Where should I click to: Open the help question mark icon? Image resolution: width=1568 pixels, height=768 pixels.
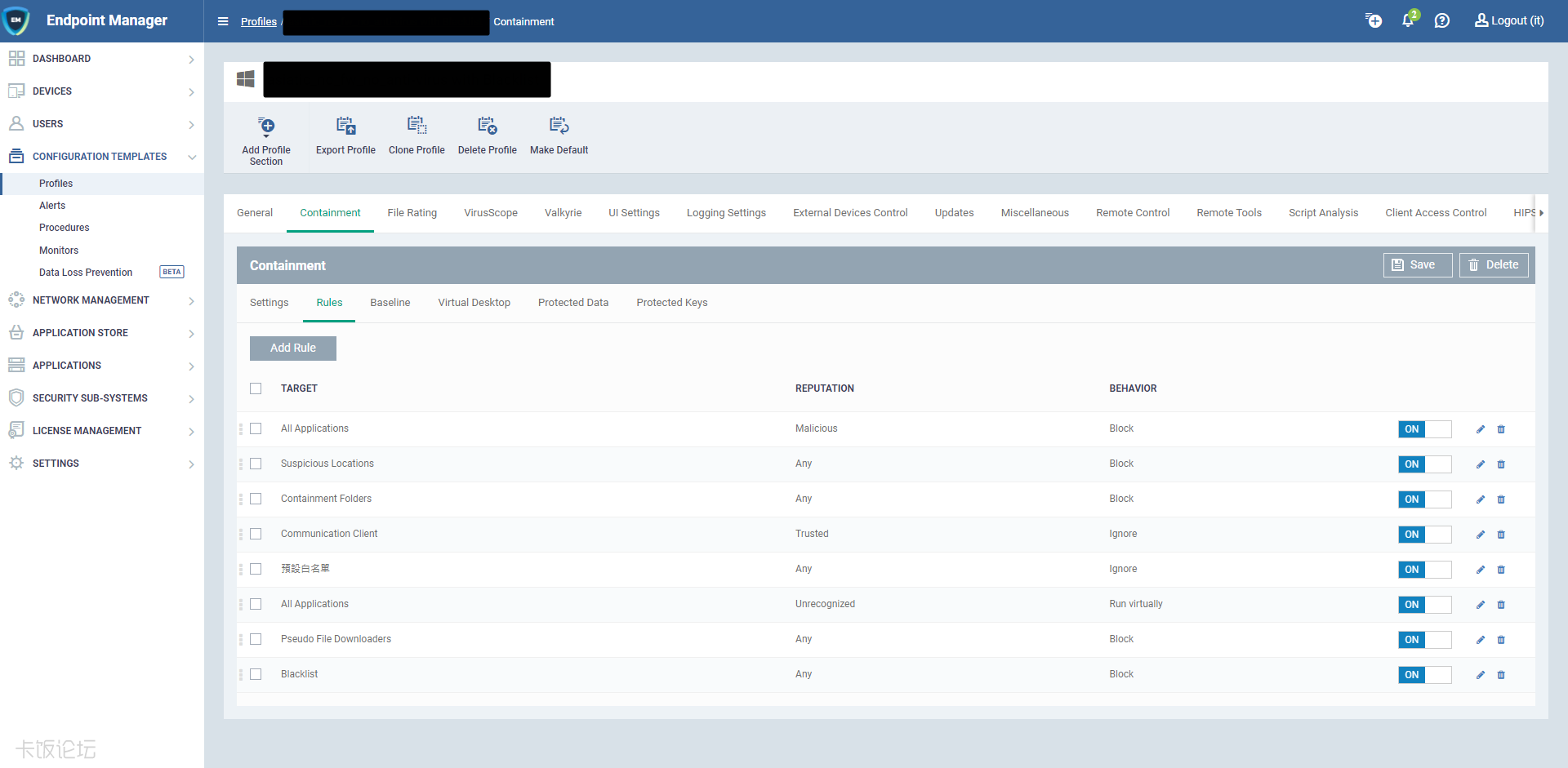(1442, 20)
